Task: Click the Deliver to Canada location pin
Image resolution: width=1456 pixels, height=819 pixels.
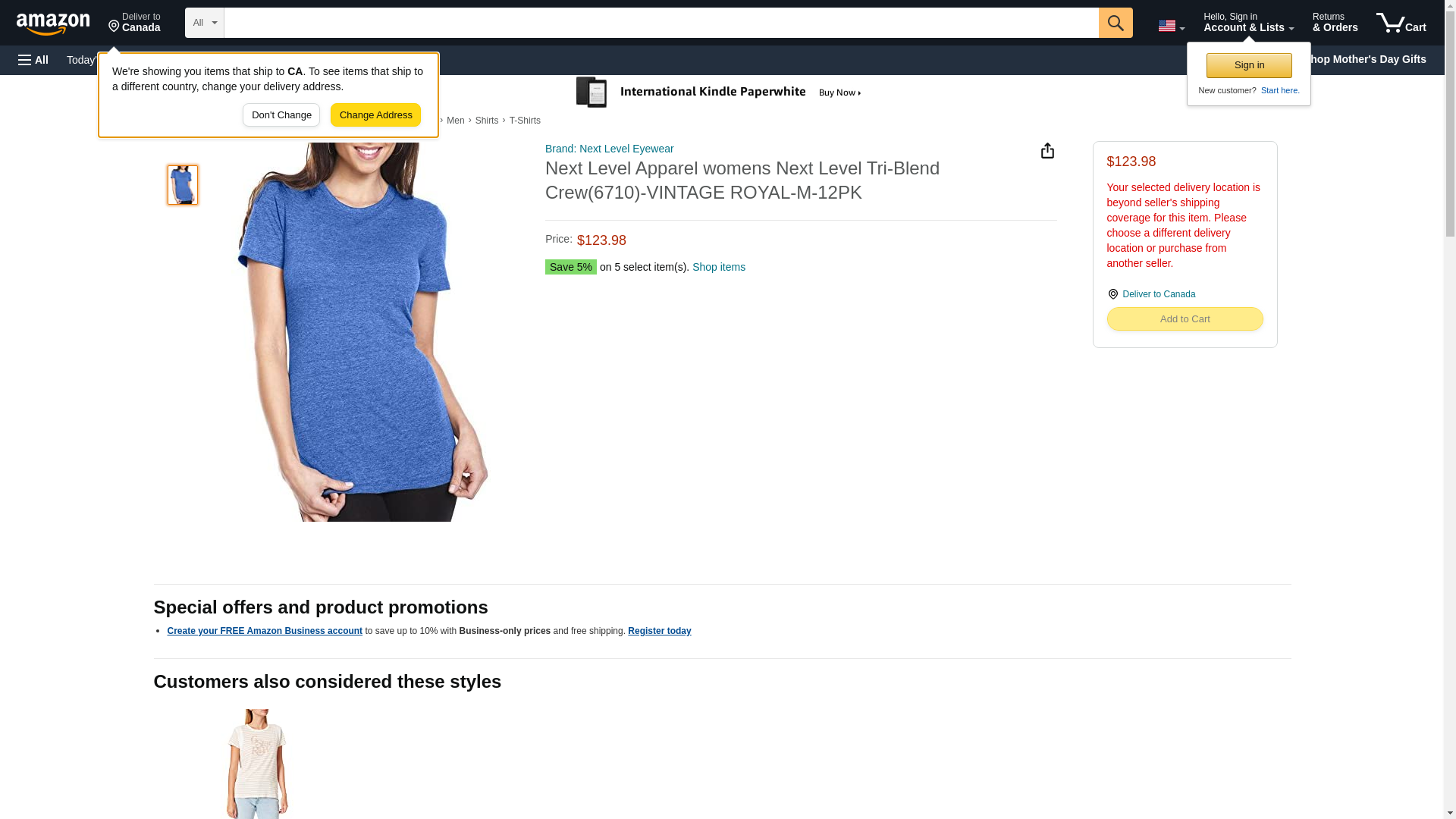Action: pos(134,23)
